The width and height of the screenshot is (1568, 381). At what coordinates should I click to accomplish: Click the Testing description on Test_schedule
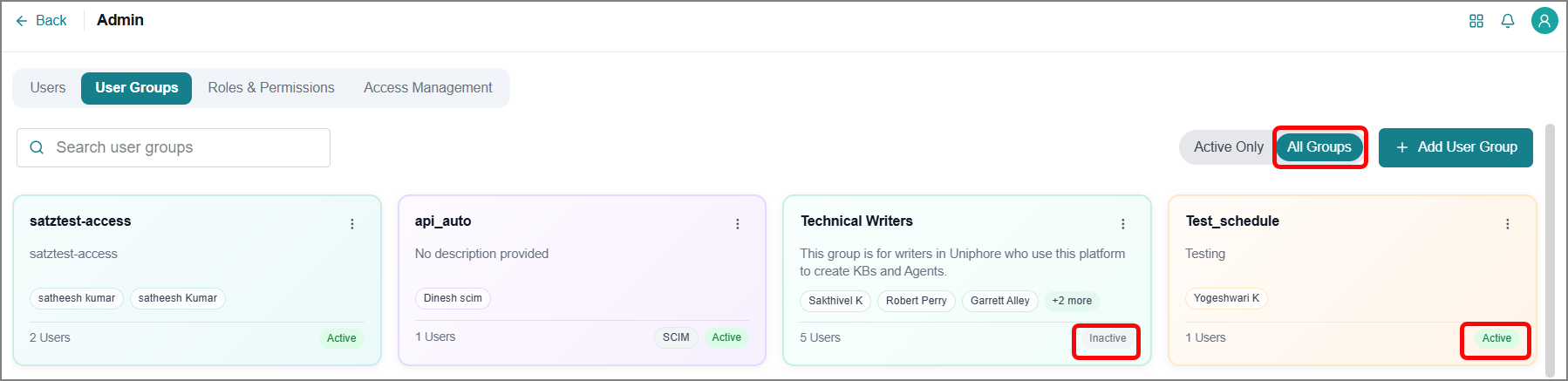1205,254
